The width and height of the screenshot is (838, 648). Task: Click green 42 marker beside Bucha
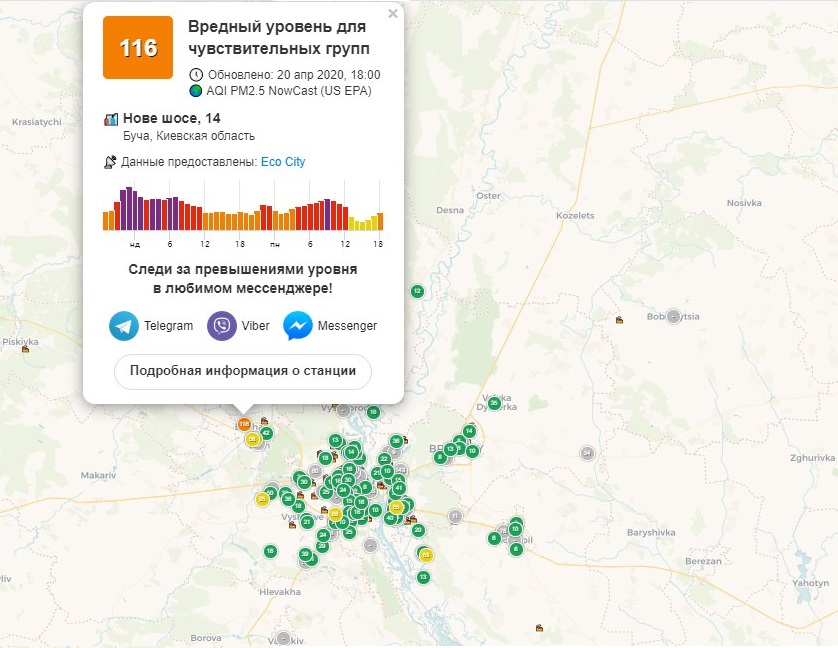266,433
